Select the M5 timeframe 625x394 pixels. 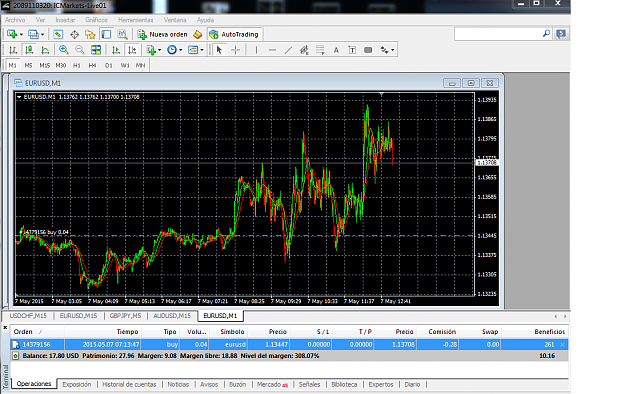pyautogui.click(x=28, y=65)
